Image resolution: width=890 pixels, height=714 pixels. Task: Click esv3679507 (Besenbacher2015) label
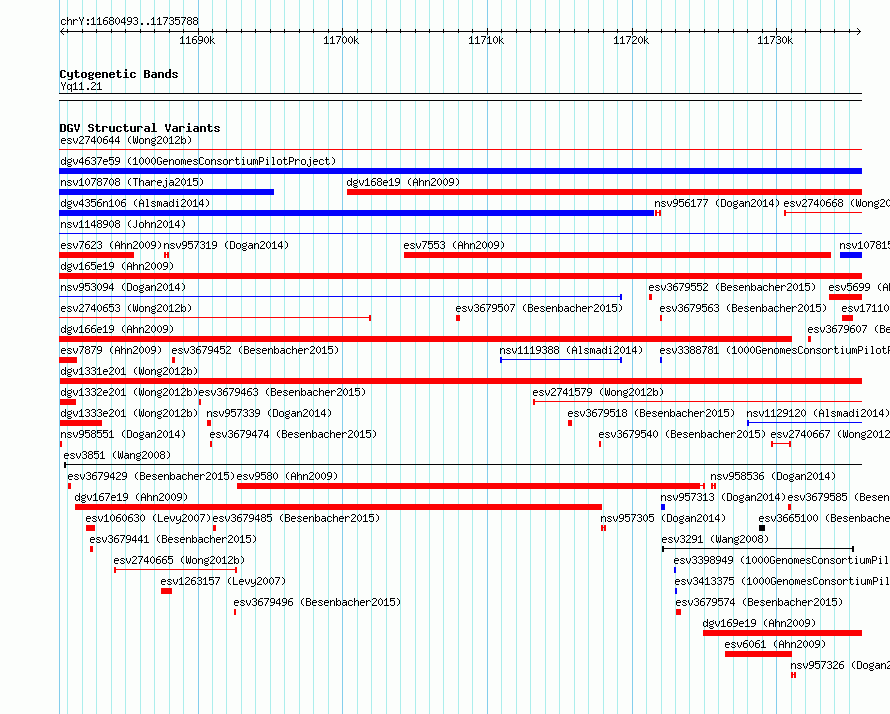[539, 308]
